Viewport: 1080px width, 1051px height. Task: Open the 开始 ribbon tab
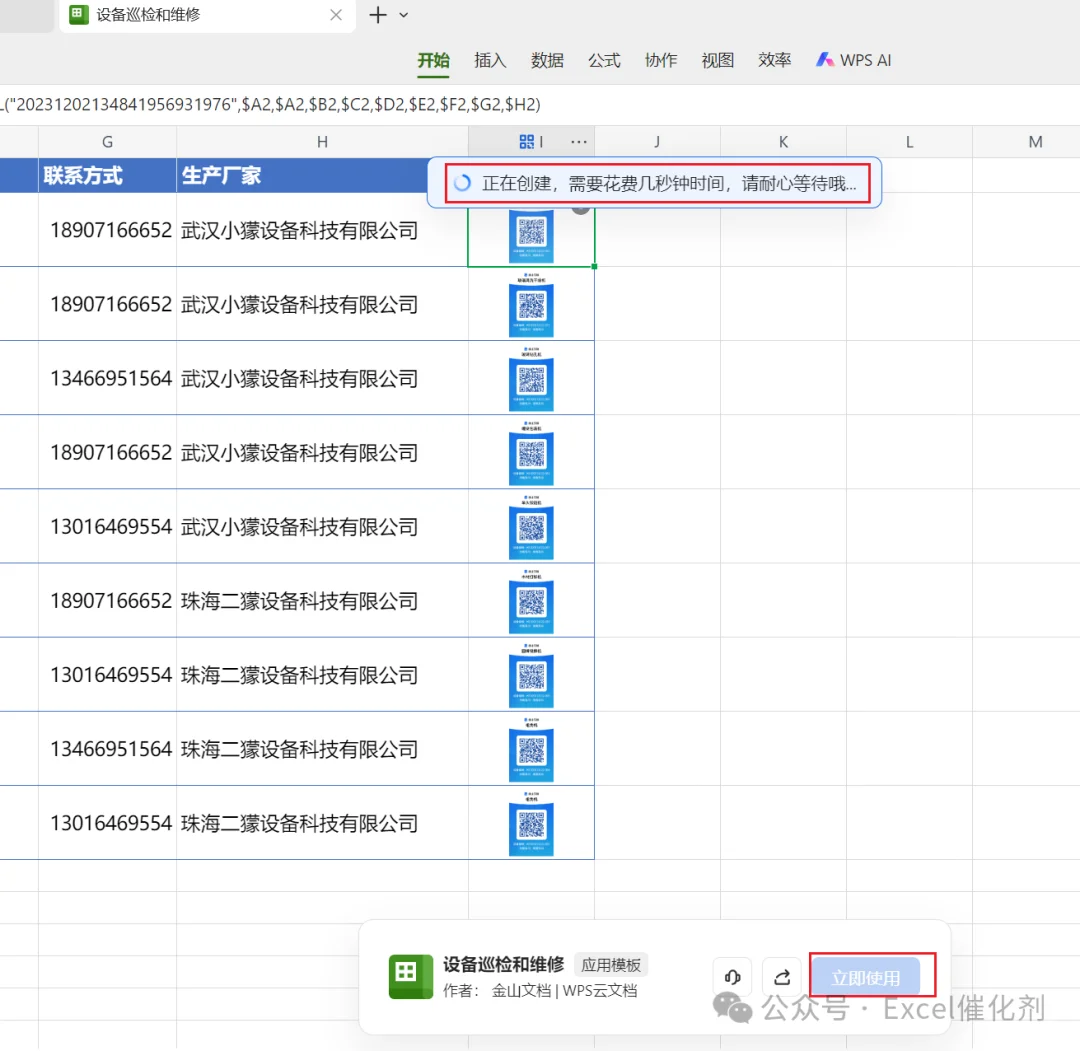tap(433, 61)
